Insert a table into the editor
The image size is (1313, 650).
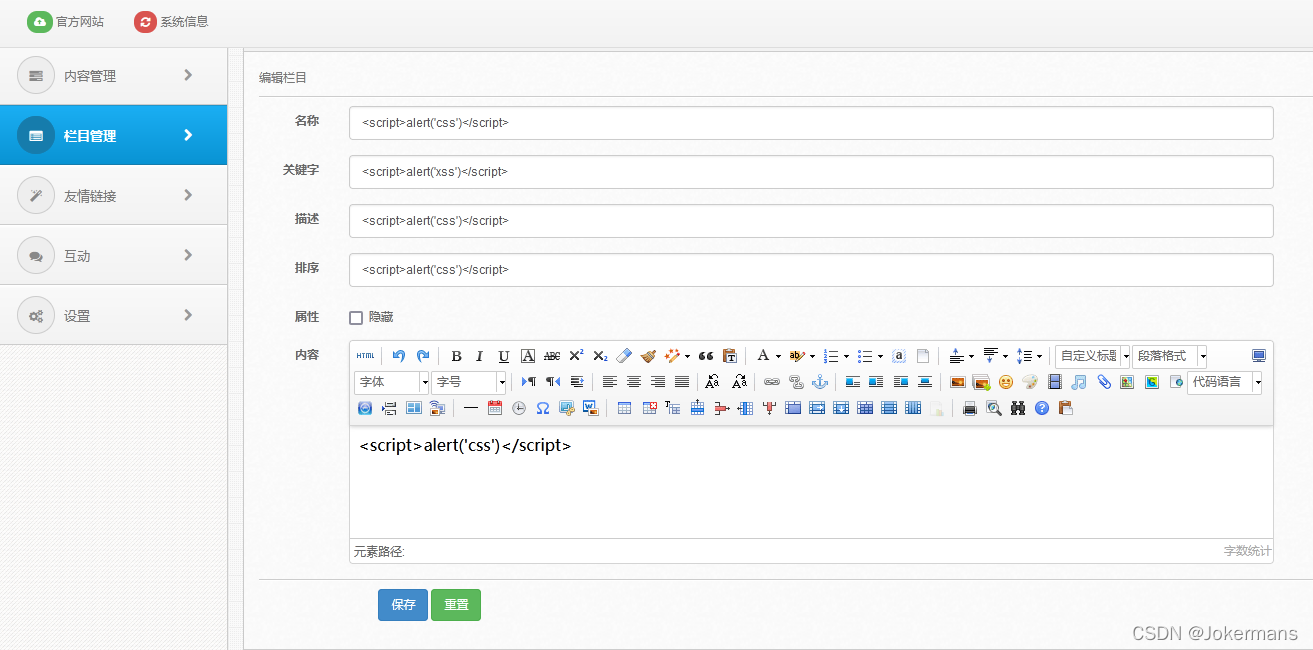[x=624, y=408]
